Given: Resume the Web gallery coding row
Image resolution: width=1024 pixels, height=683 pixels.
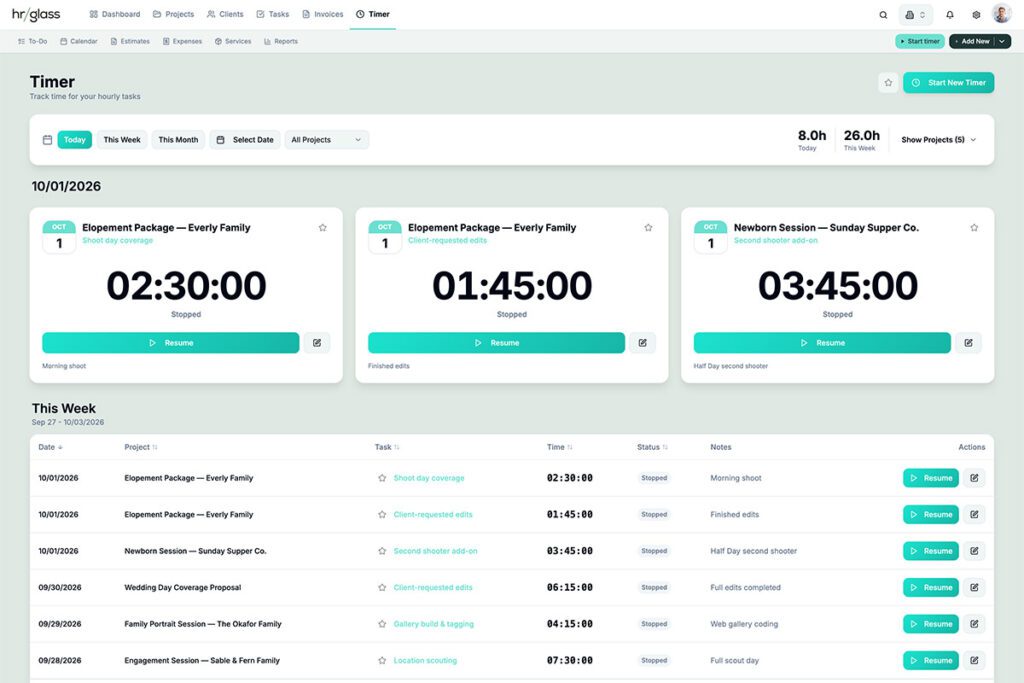Looking at the screenshot, I should pos(931,624).
